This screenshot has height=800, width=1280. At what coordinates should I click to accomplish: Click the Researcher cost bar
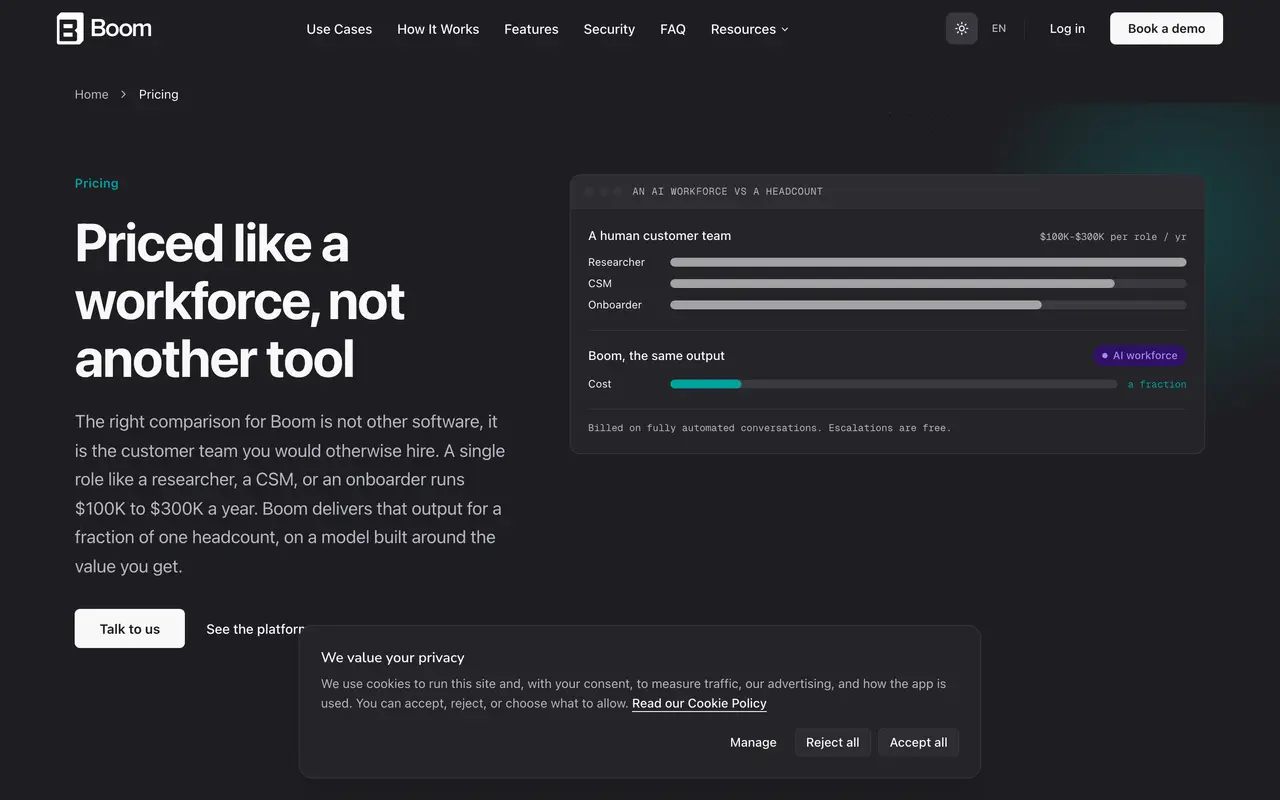click(x=928, y=262)
